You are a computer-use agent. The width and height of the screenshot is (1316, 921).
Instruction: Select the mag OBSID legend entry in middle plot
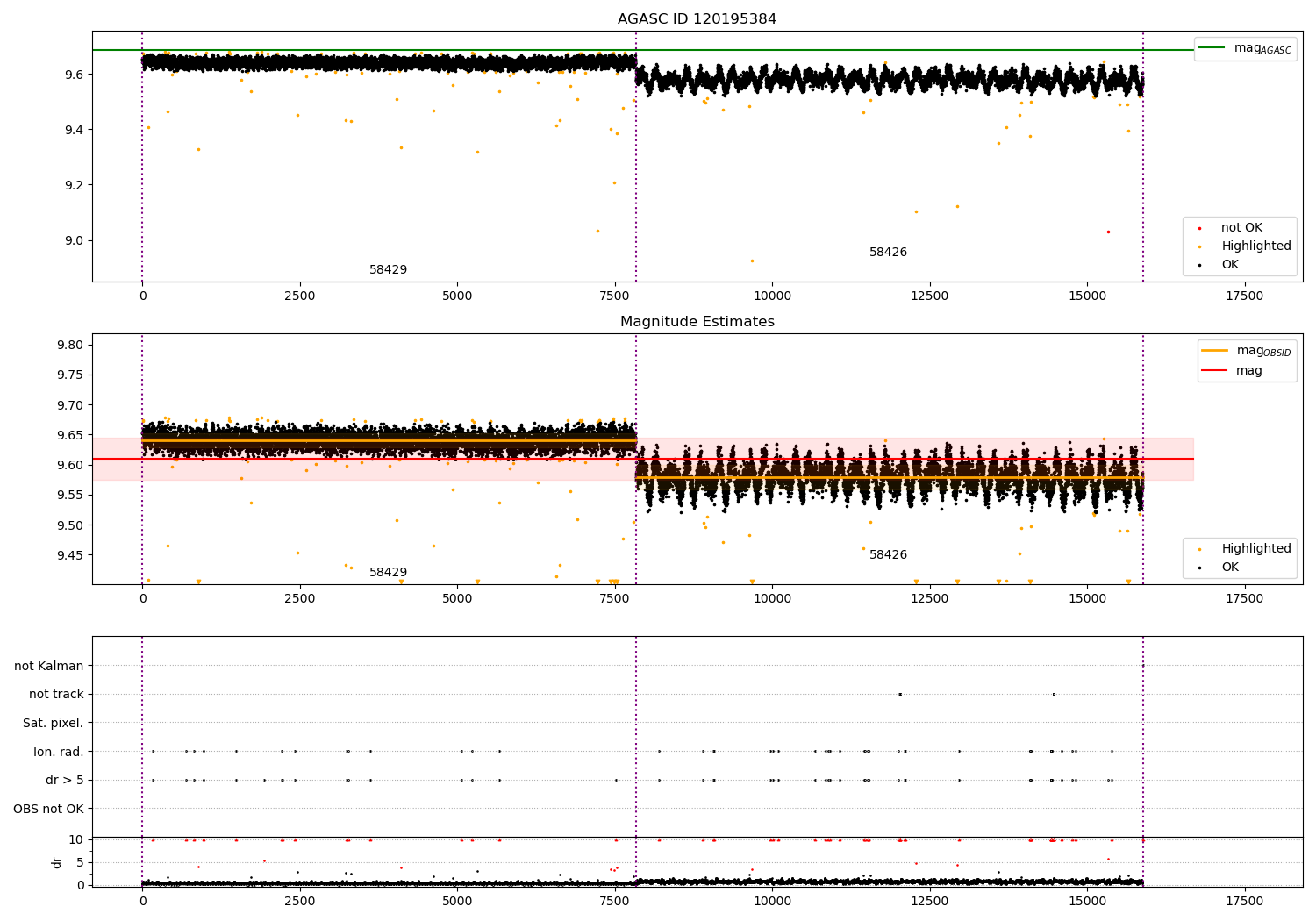click(1264, 351)
